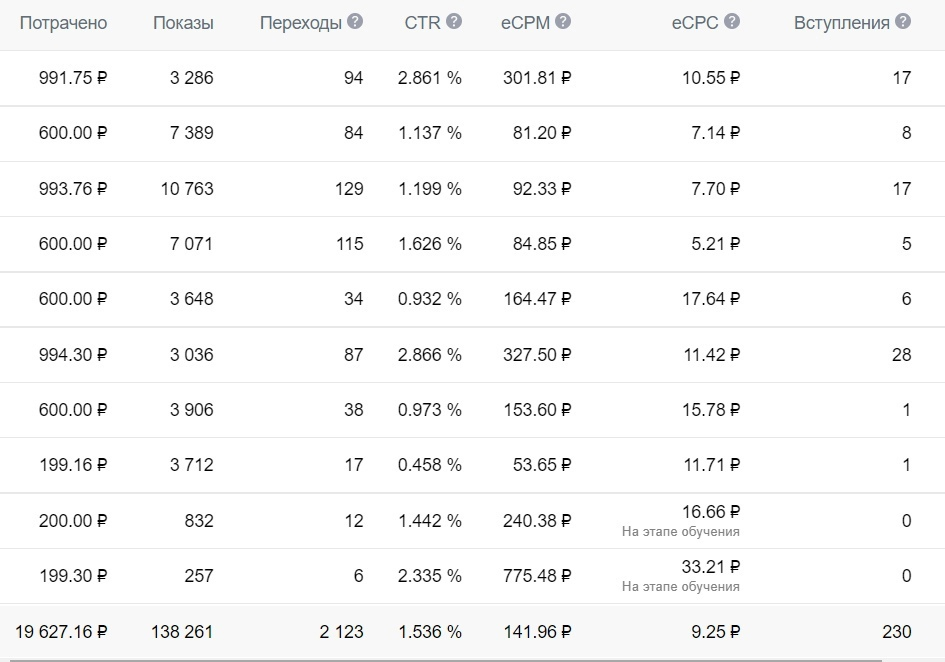The width and height of the screenshot is (945, 662).
Task: Select impressions value 7 071
Action: [x=192, y=244]
